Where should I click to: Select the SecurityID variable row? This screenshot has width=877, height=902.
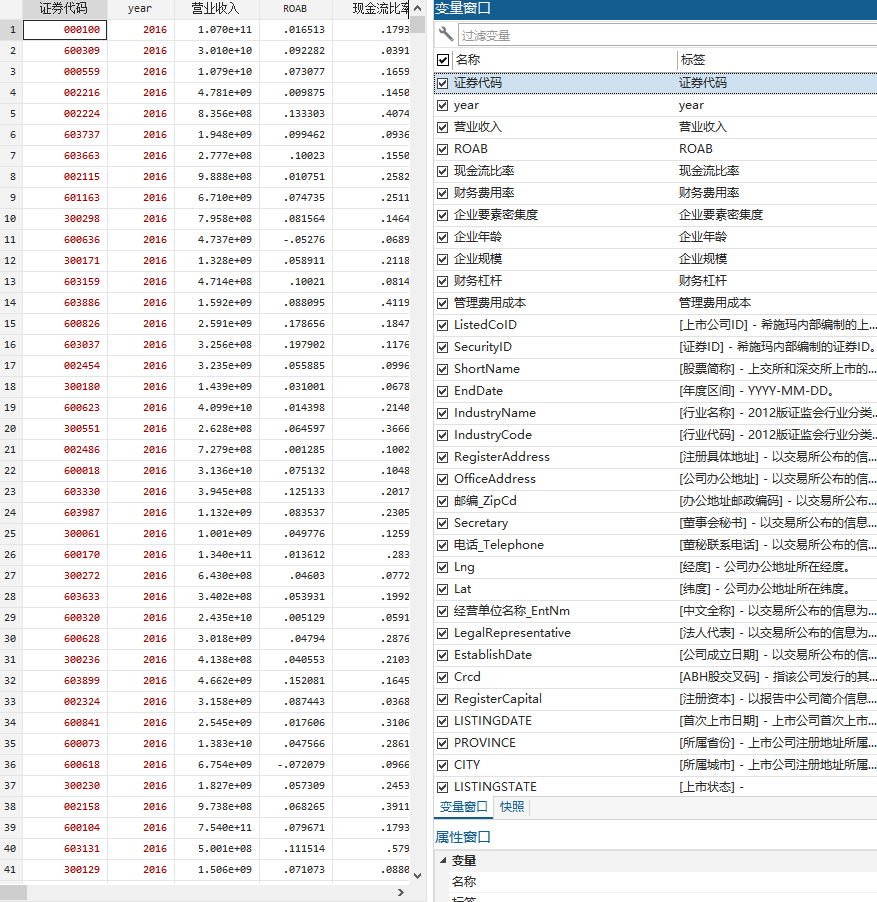483,347
